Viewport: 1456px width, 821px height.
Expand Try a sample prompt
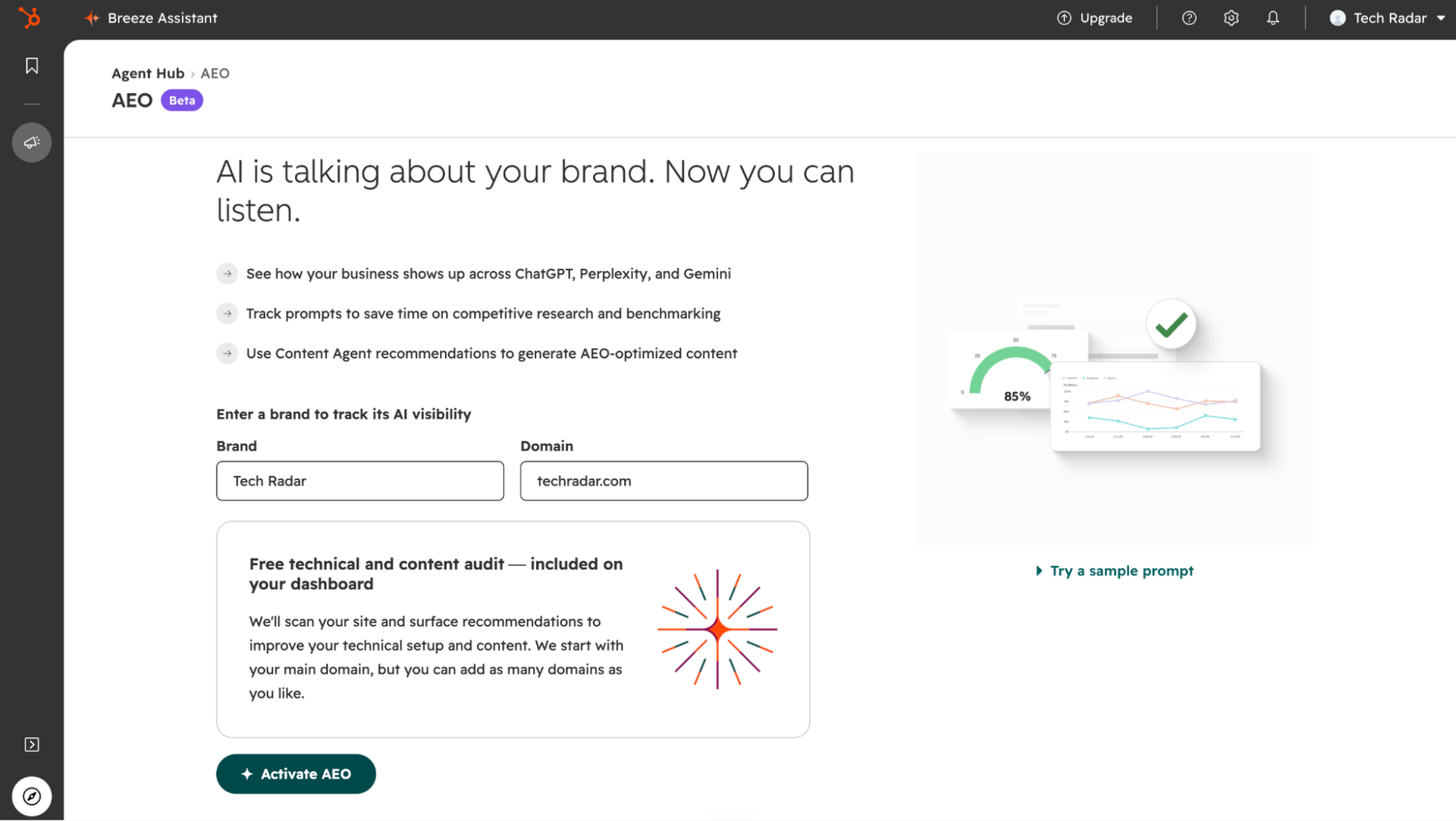[1115, 571]
